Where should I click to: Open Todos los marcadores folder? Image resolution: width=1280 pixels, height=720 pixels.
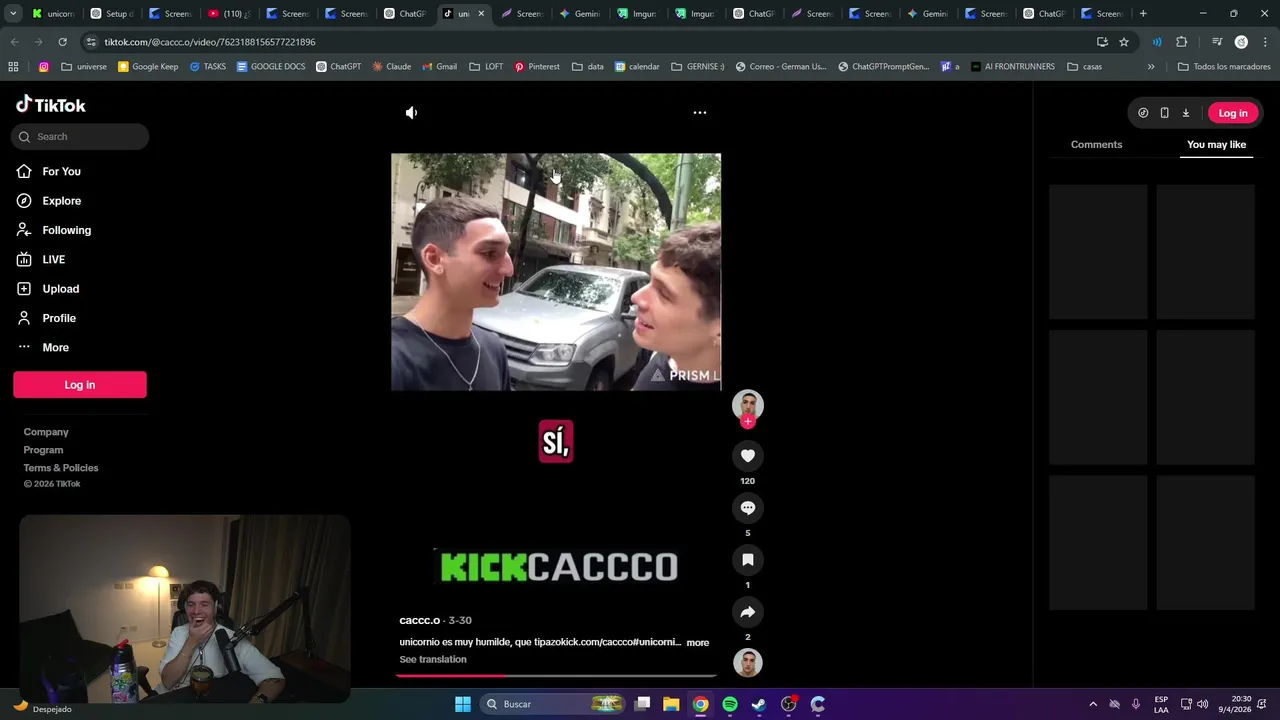click(x=1225, y=67)
